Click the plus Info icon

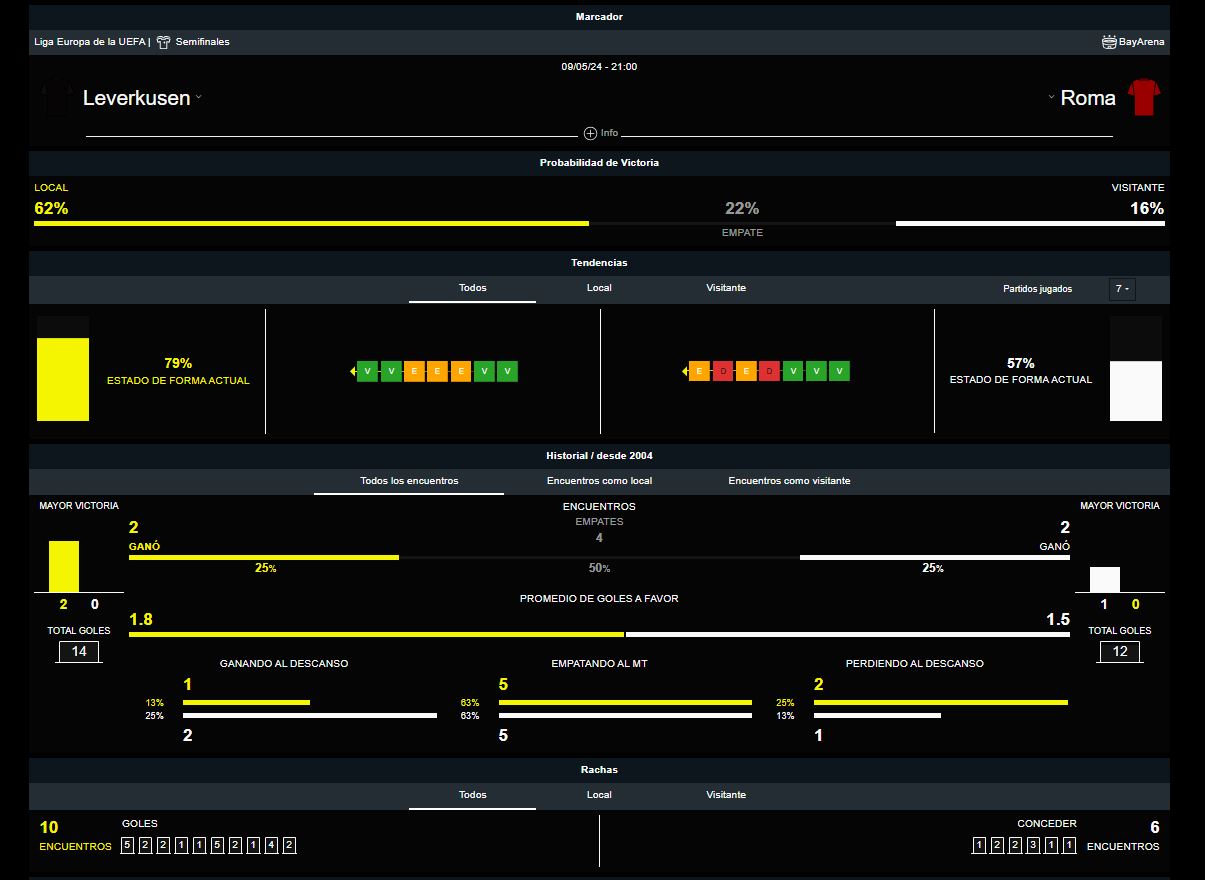click(590, 134)
